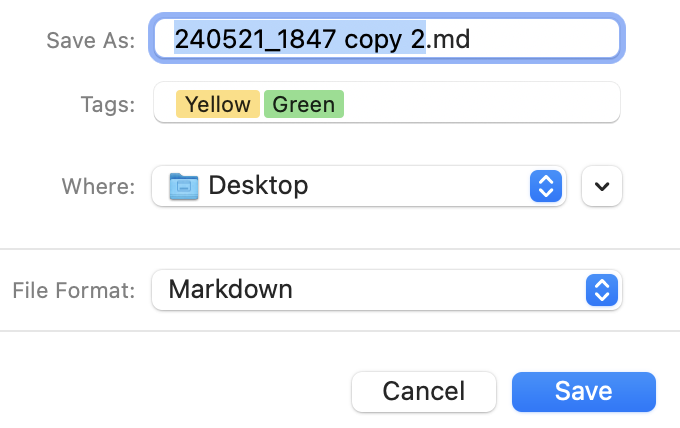This screenshot has width=680, height=428.
Task: Click the Desktop folder icon
Action: click(184, 186)
